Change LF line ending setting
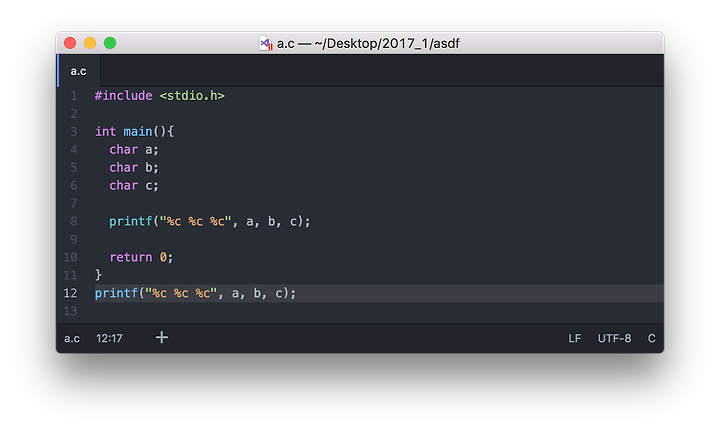Viewport: 720px width, 433px height. click(574, 338)
